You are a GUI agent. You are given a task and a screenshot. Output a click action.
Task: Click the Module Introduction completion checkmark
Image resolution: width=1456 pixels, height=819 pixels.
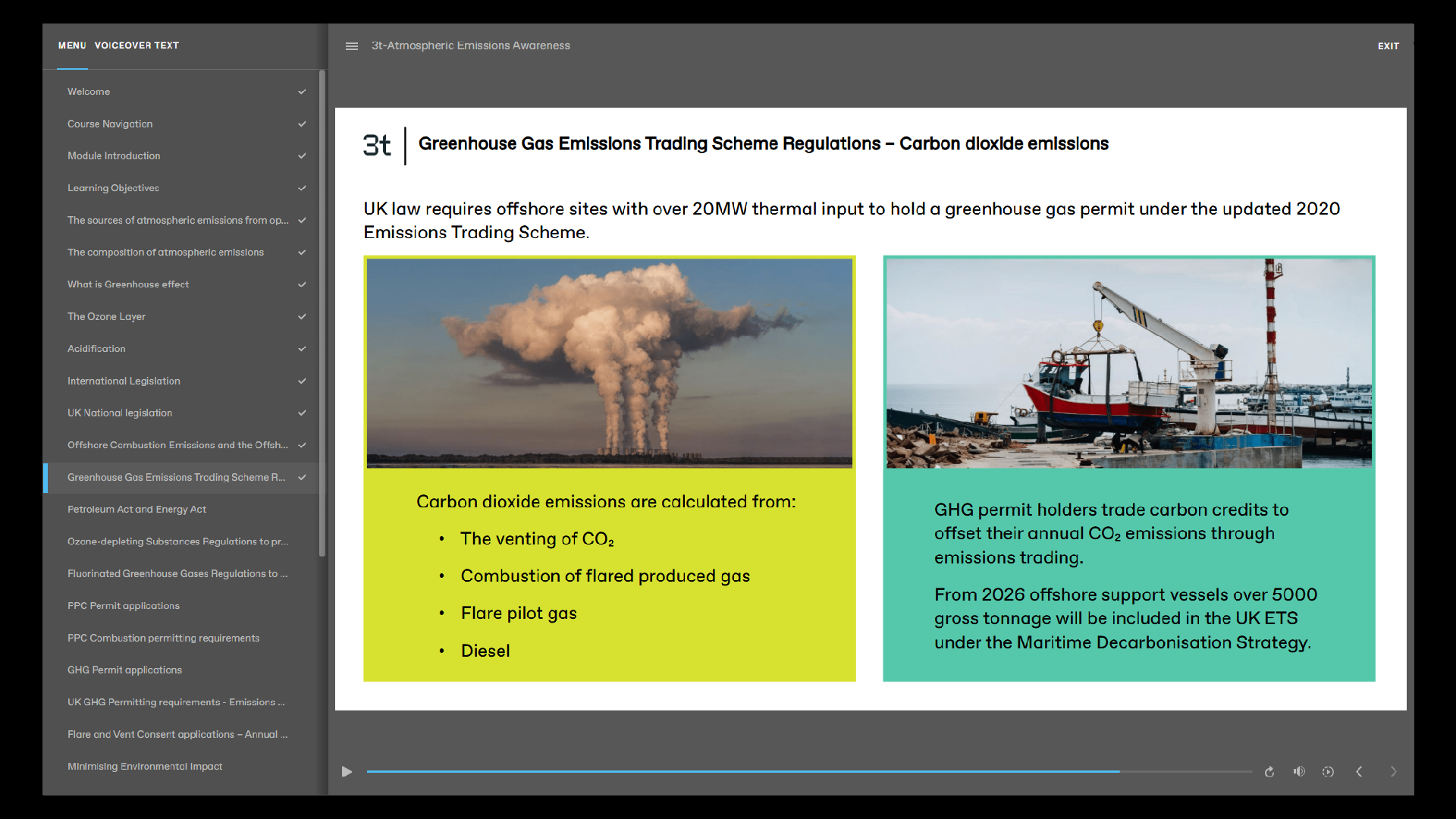click(302, 156)
